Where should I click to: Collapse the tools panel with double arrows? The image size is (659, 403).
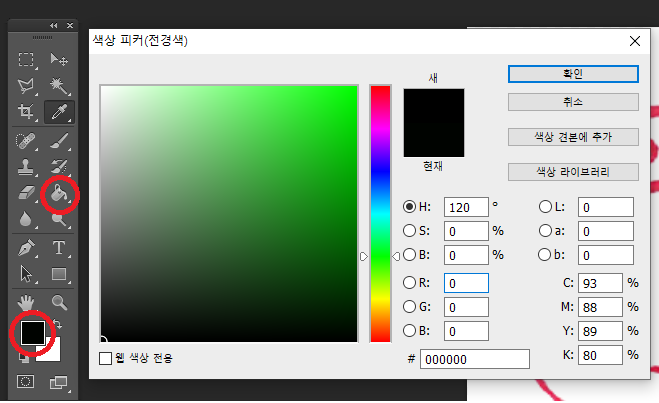tap(53, 26)
